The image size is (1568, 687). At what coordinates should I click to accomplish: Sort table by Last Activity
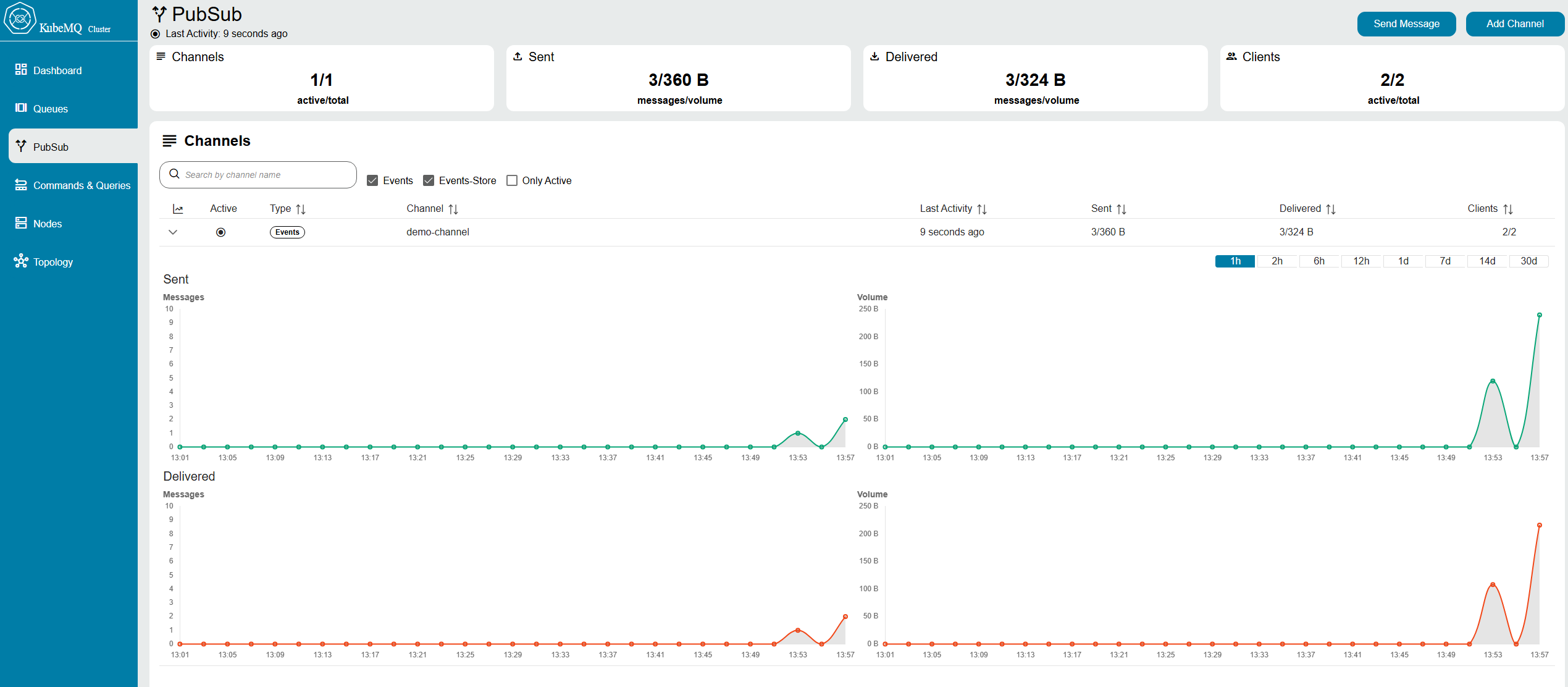coord(982,209)
